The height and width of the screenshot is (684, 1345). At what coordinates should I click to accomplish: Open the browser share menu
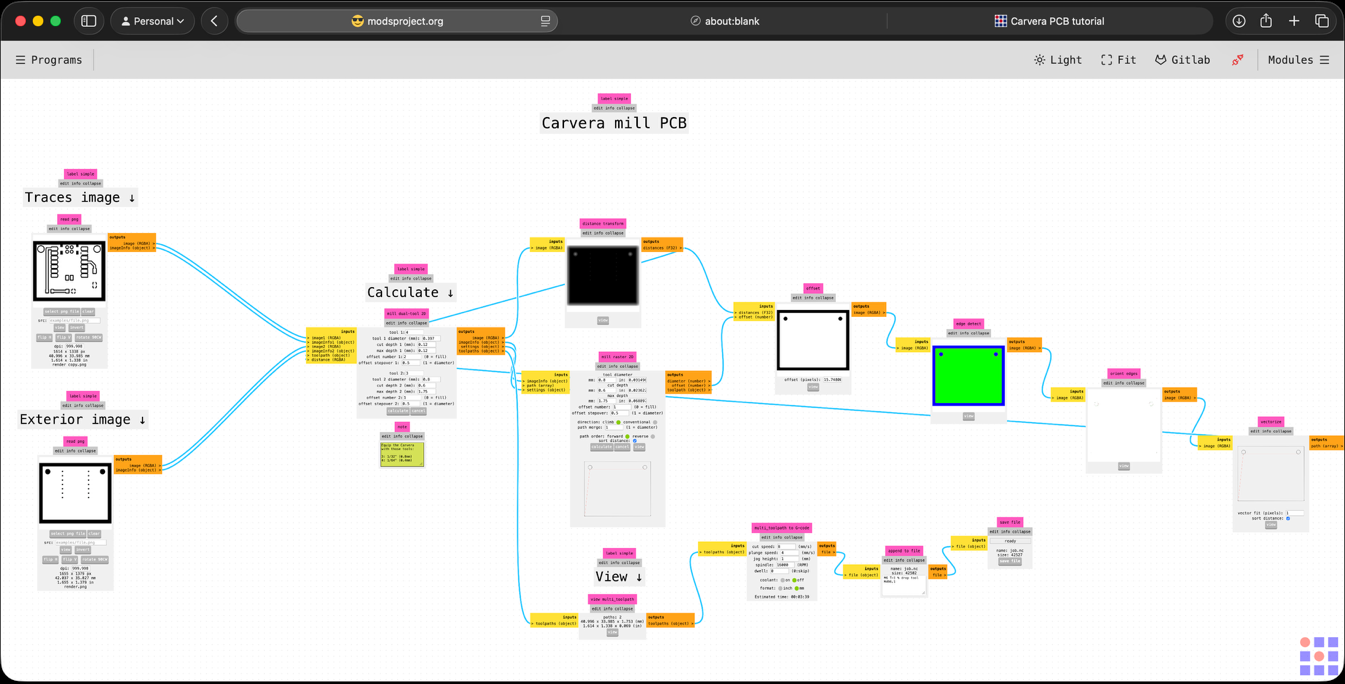pos(1266,21)
